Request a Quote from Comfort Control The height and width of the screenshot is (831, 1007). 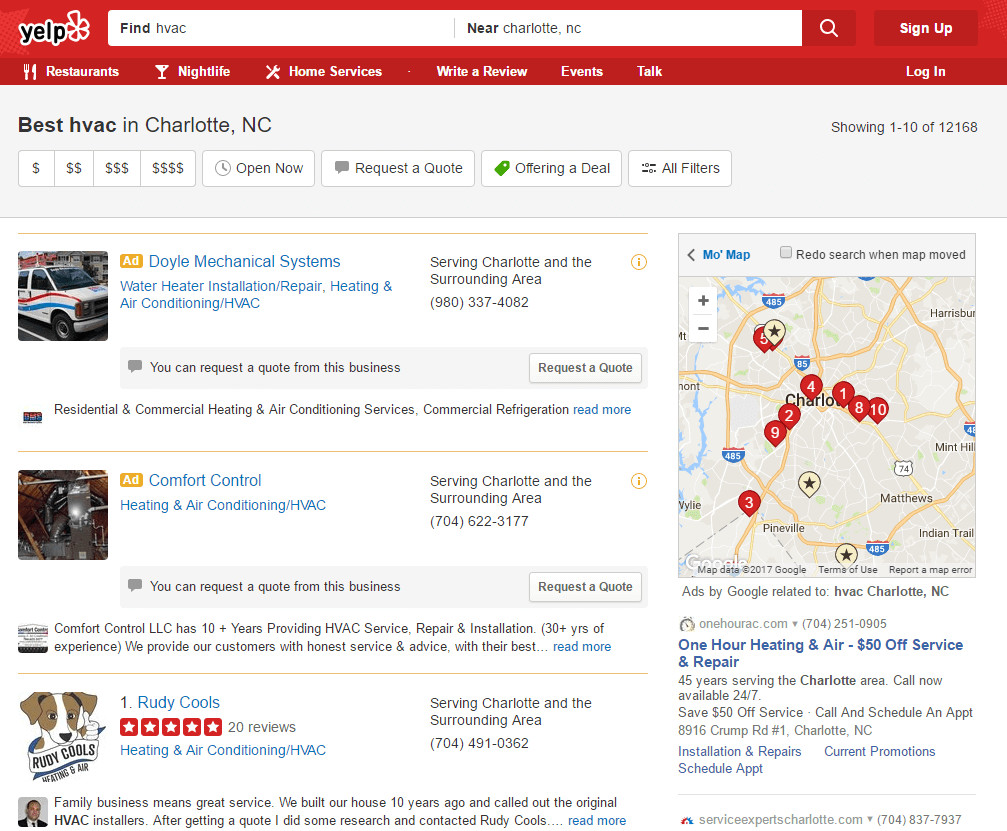585,587
